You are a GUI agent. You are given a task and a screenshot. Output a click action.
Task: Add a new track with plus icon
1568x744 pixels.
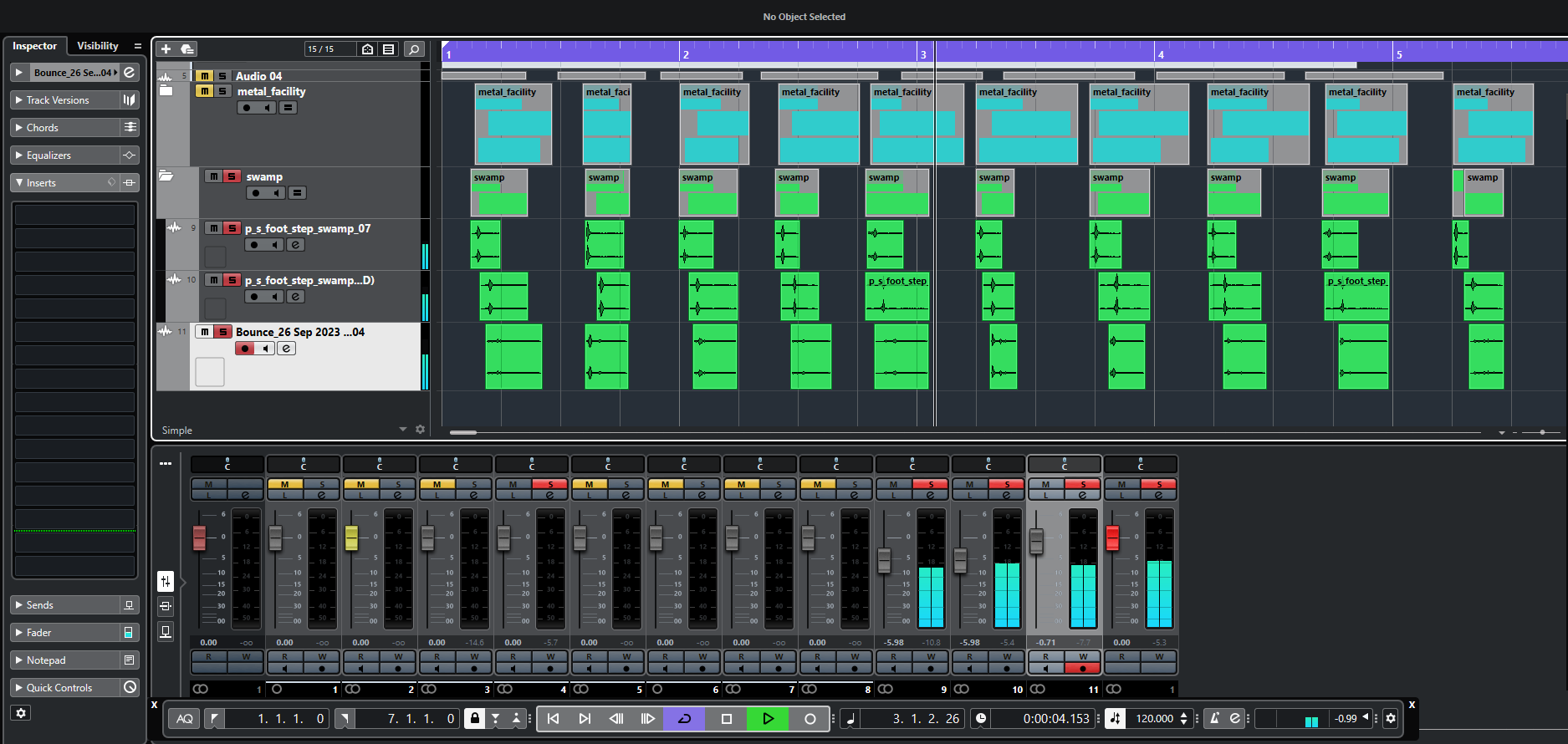point(166,49)
